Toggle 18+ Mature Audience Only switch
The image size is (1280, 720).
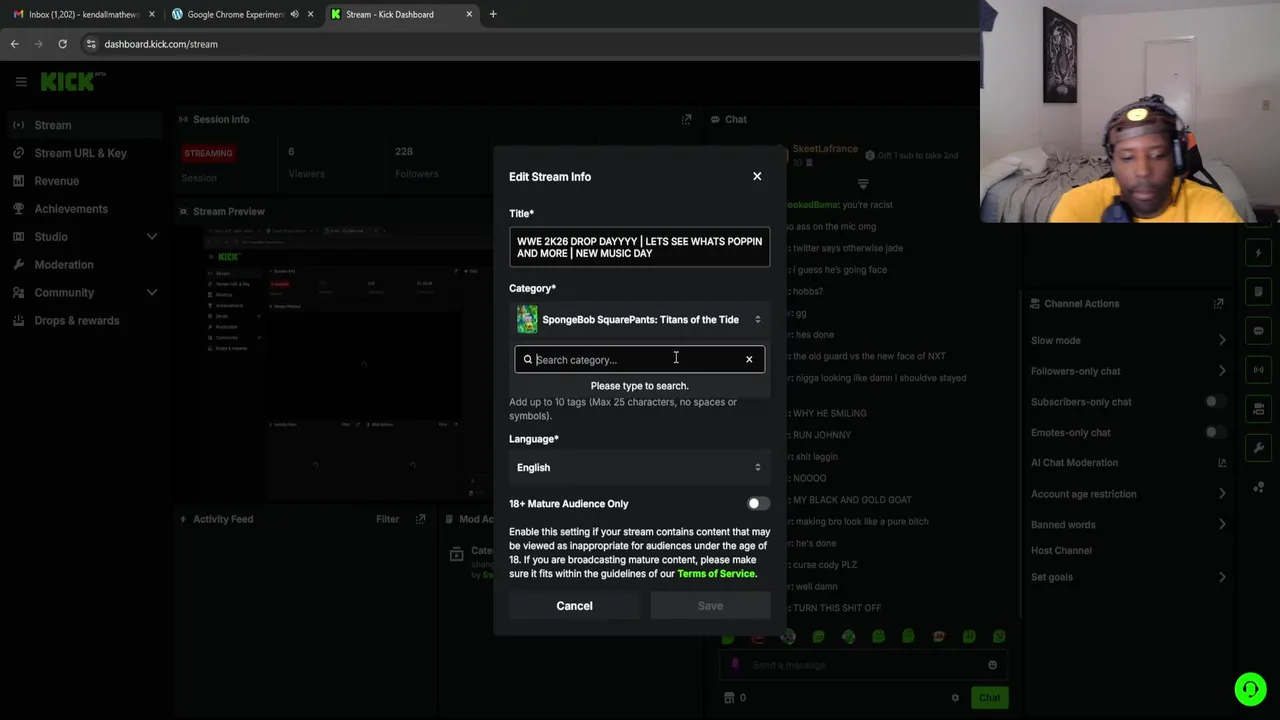pyautogui.click(x=758, y=504)
